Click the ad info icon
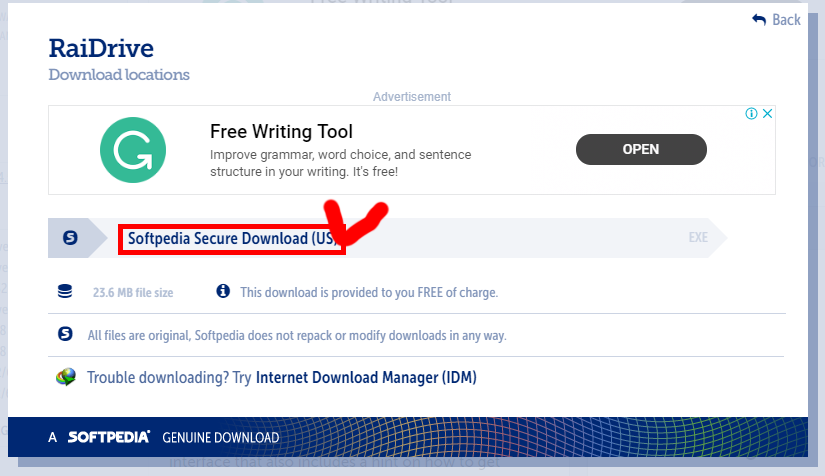The height and width of the screenshot is (476, 825). click(x=751, y=114)
